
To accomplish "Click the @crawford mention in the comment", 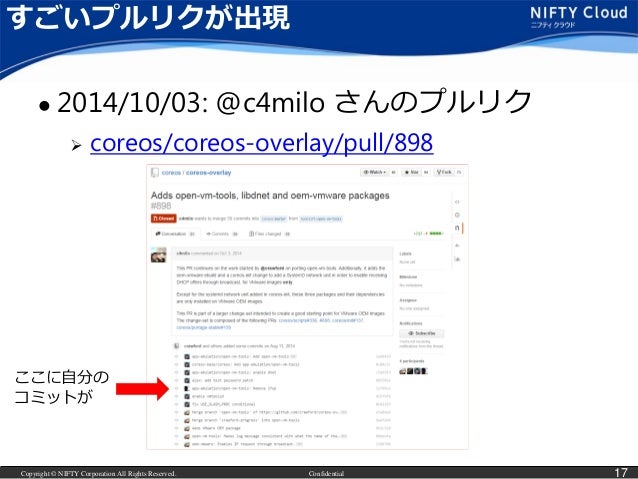I will point(272,269).
